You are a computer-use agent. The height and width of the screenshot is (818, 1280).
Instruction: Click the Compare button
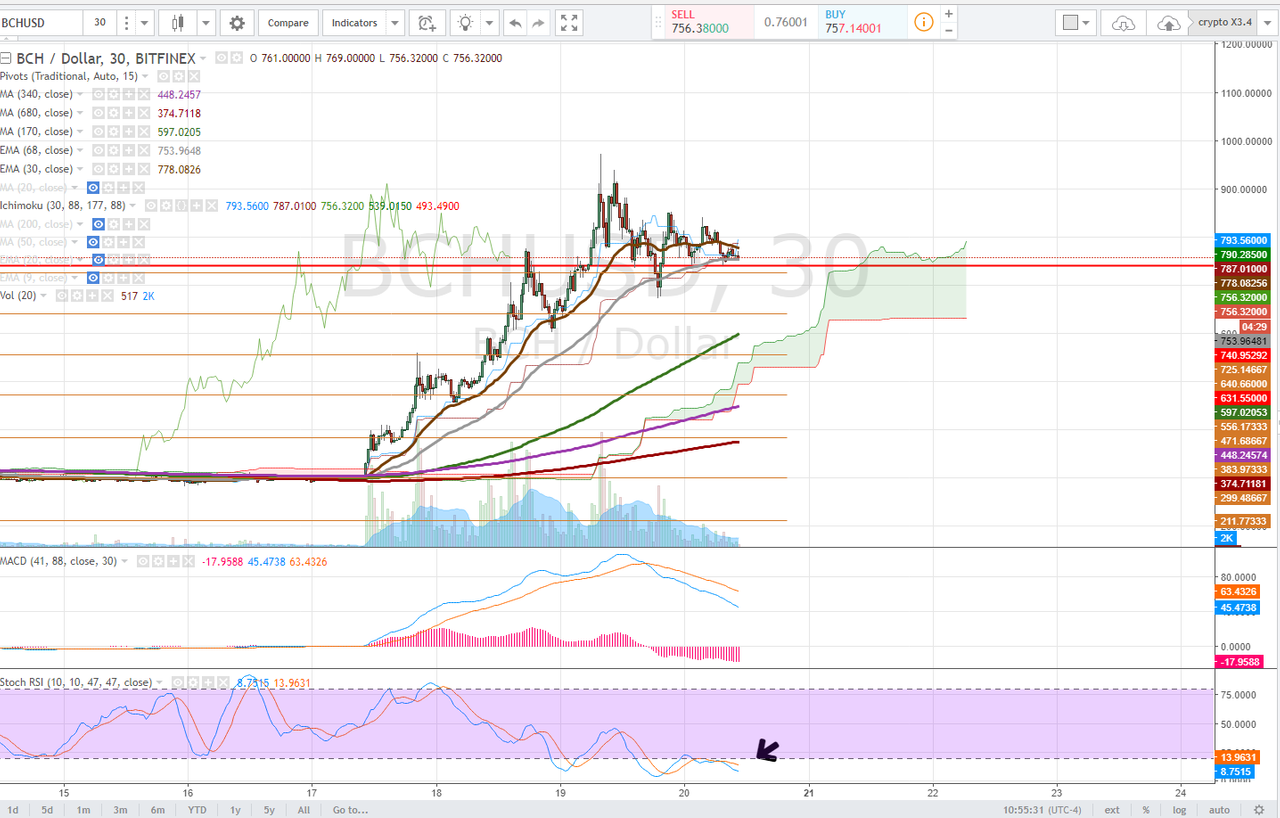click(288, 23)
